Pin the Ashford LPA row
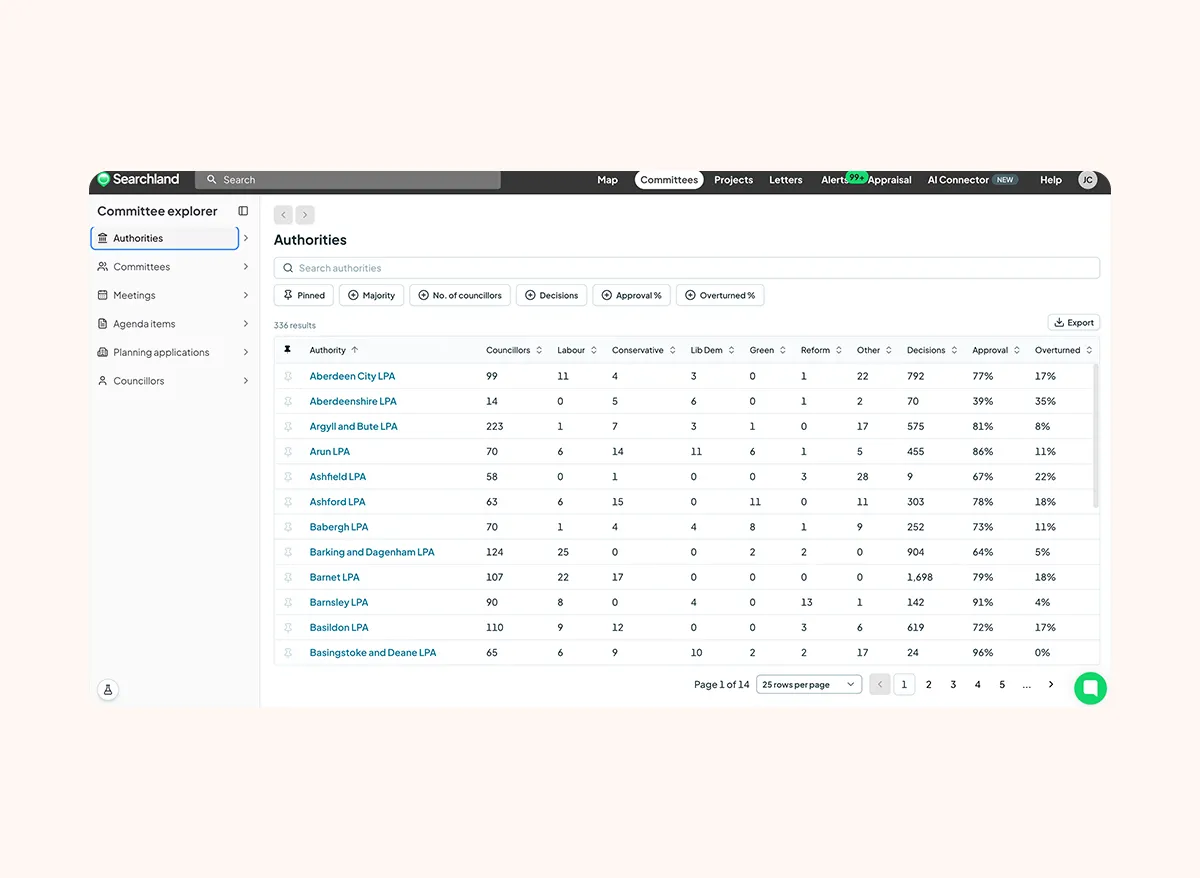Screen dimensions: 1200x878 point(288,502)
